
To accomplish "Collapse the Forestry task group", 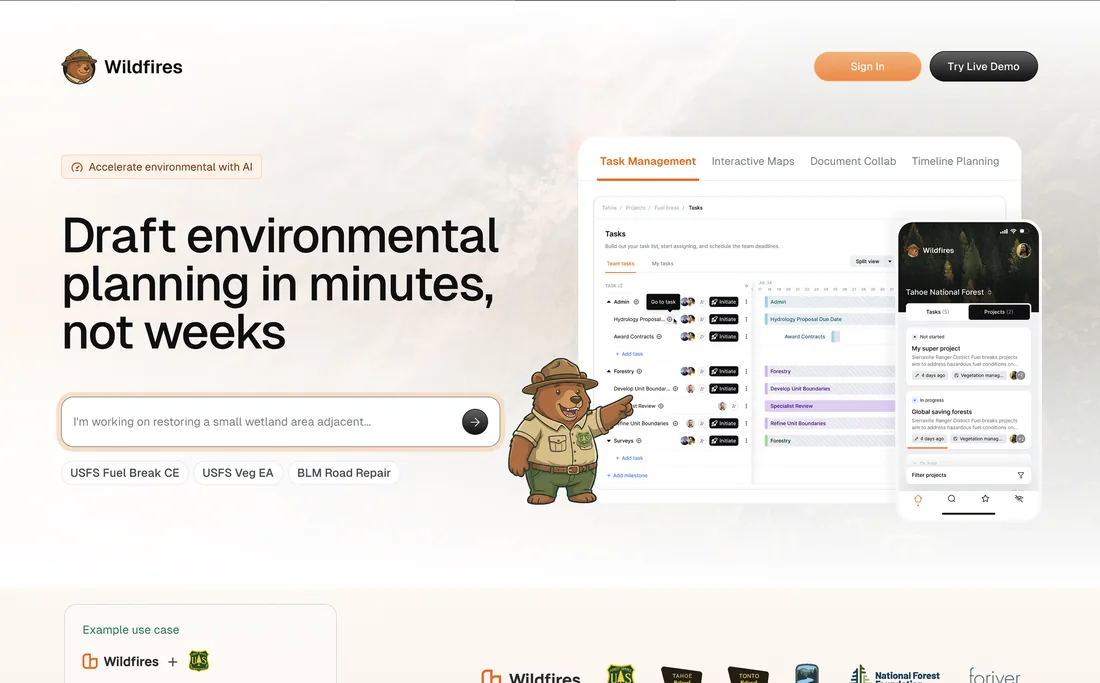I will 609,372.
